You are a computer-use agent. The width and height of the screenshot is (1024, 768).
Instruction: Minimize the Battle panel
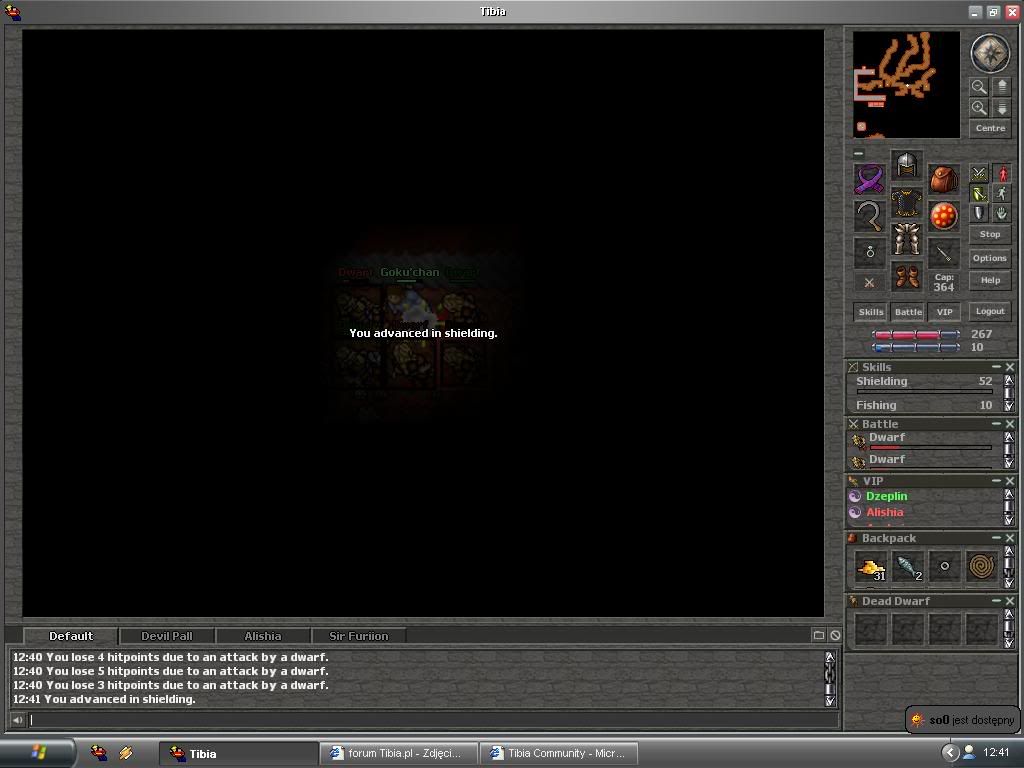coord(997,424)
